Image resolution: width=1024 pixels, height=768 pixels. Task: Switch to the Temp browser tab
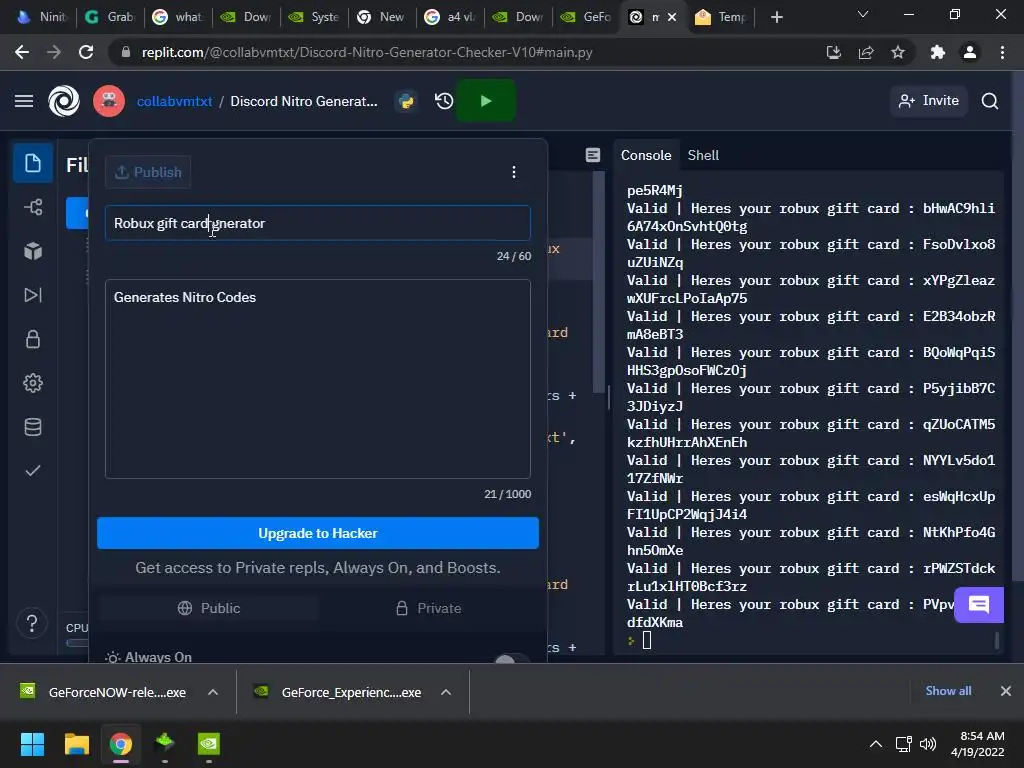(721, 17)
